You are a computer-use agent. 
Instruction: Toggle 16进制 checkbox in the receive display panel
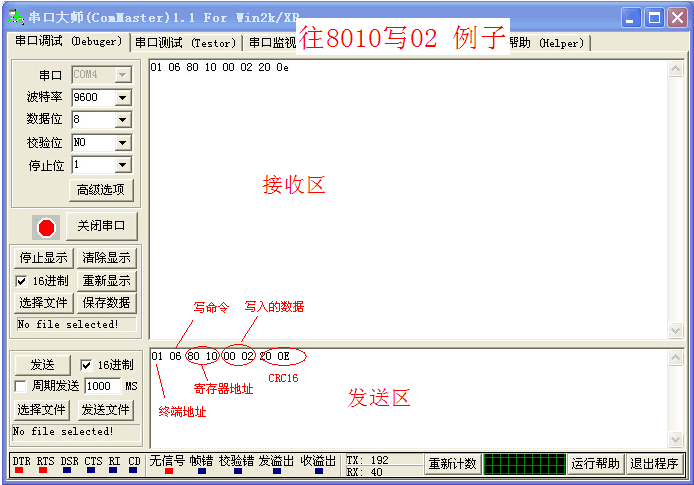pos(22,281)
